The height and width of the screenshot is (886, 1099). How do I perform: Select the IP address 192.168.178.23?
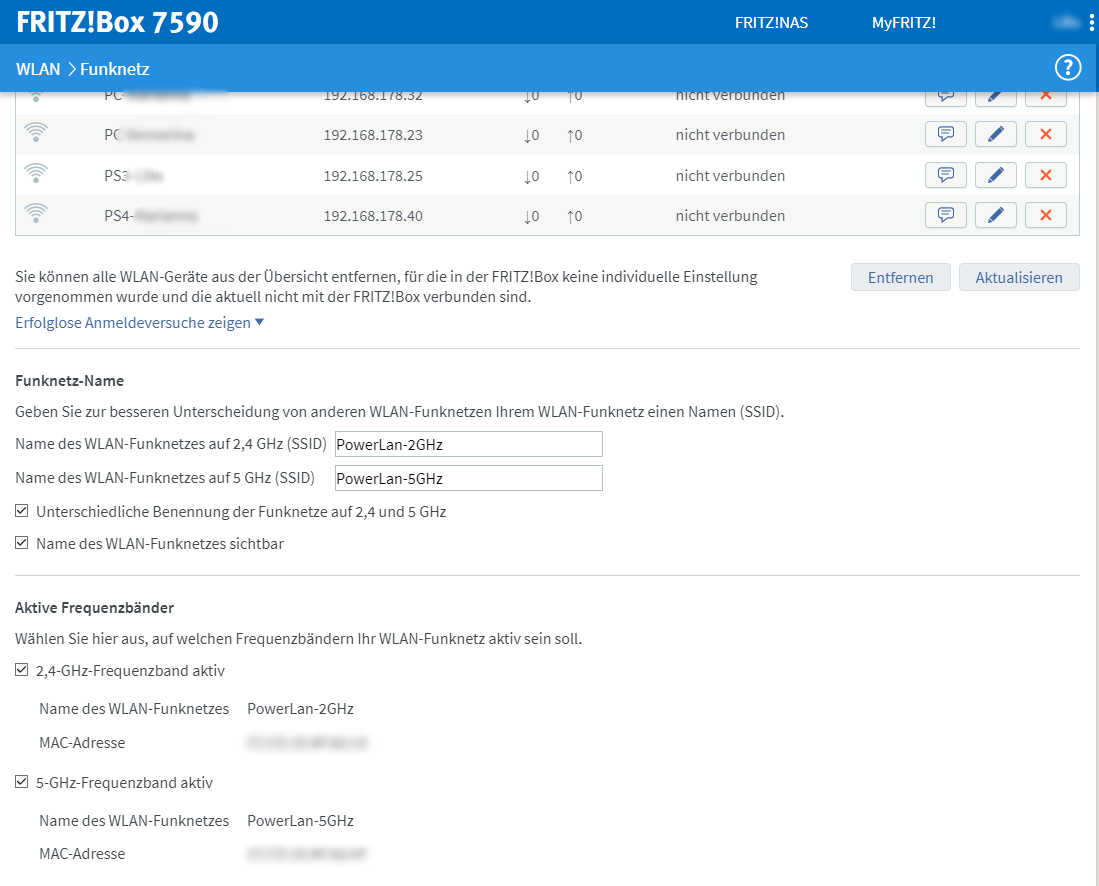[x=373, y=135]
